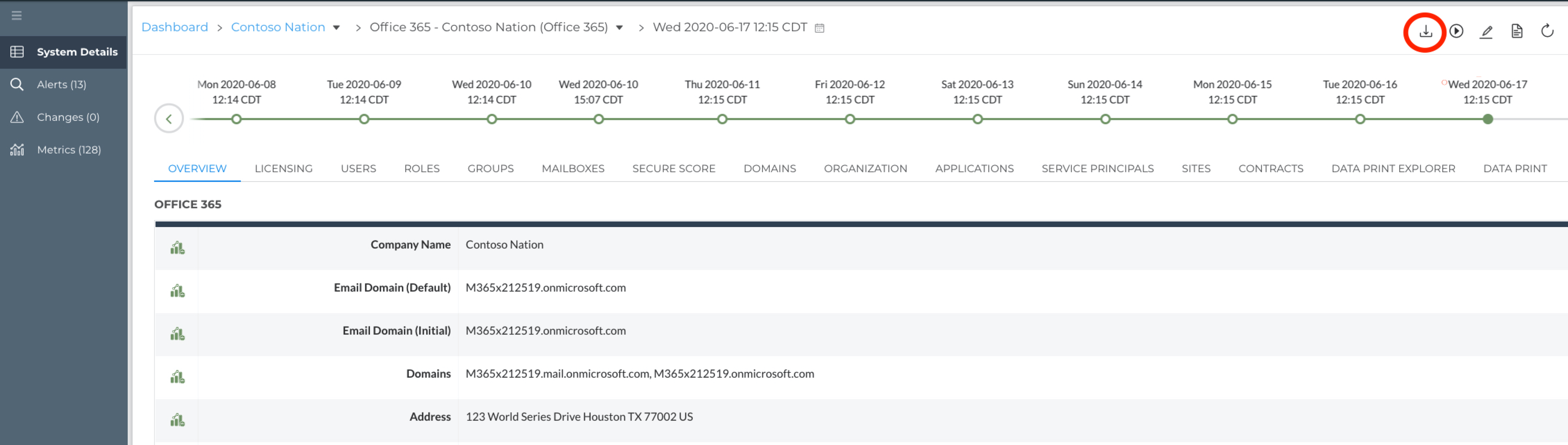Click metric icon in Email Domain (Default) row
The width and height of the screenshot is (1568, 445).
(177, 291)
